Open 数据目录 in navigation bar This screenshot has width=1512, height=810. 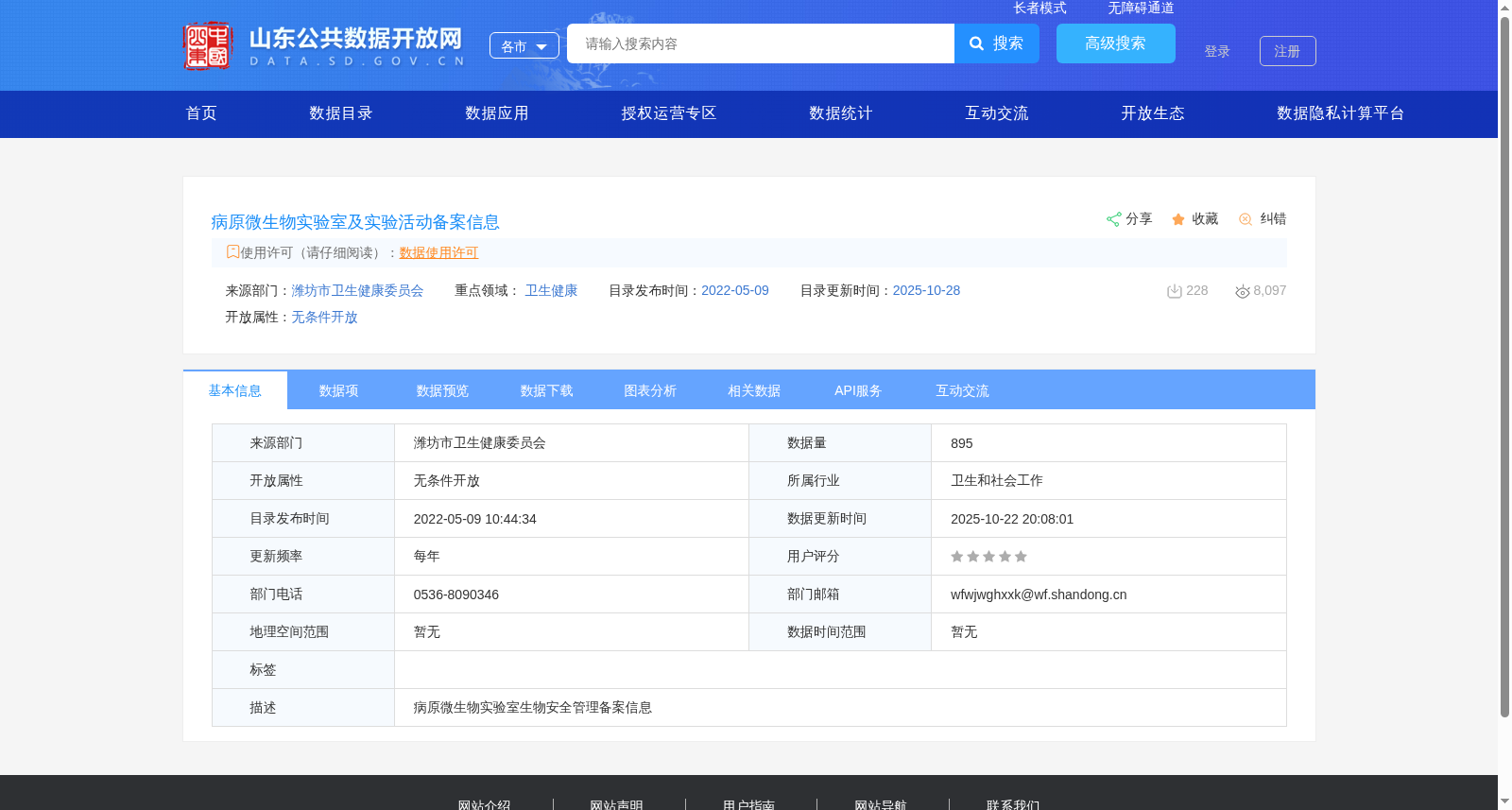[x=341, y=113]
